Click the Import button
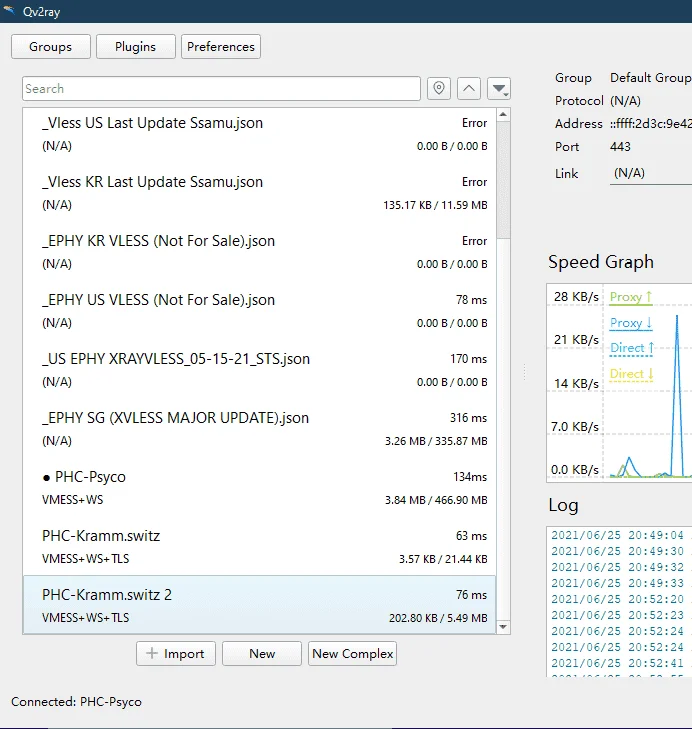Viewport: 692px width, 729px height. click(176, 654)
